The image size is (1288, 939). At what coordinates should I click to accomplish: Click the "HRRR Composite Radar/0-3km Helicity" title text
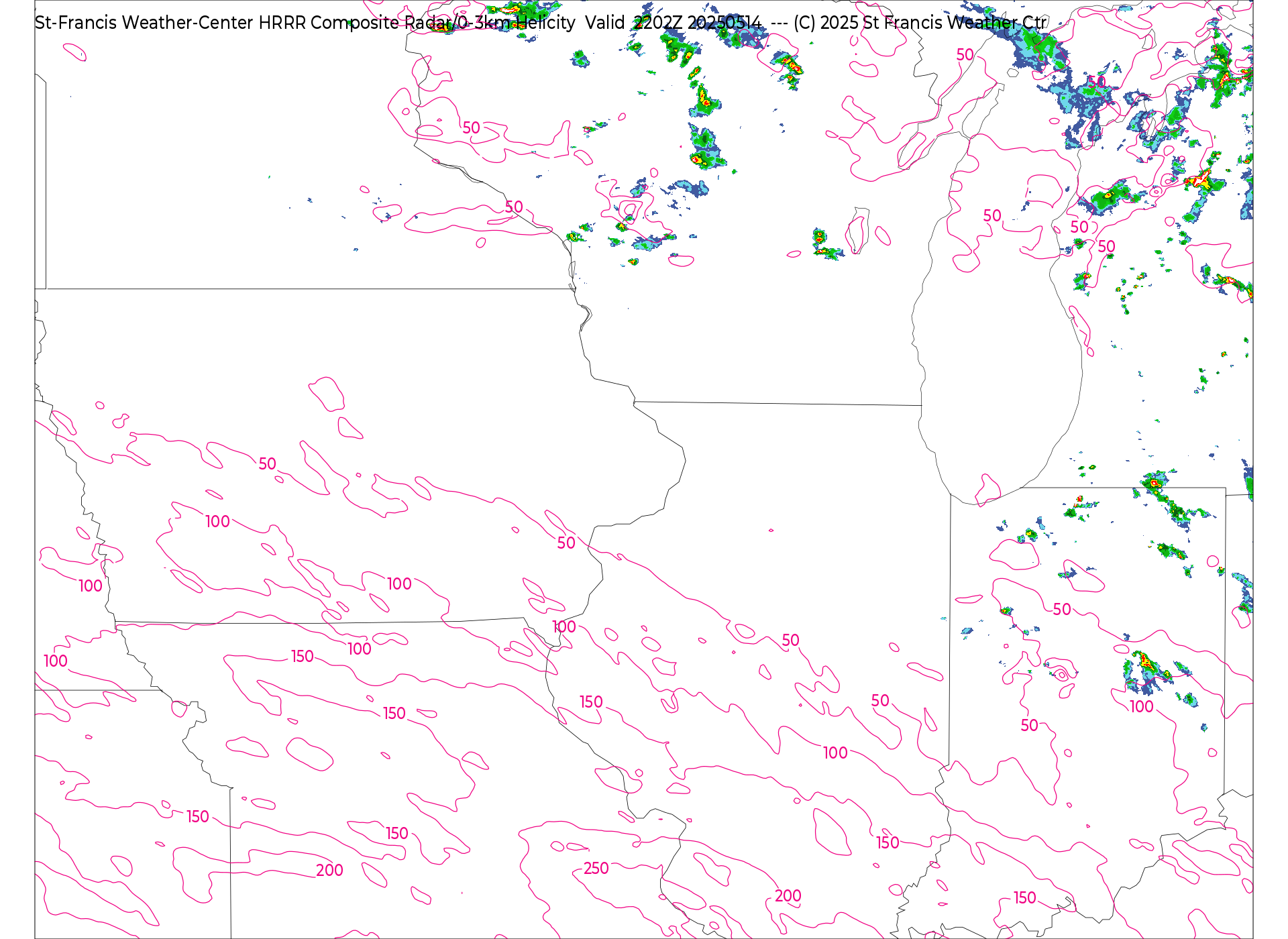point(417,23)
